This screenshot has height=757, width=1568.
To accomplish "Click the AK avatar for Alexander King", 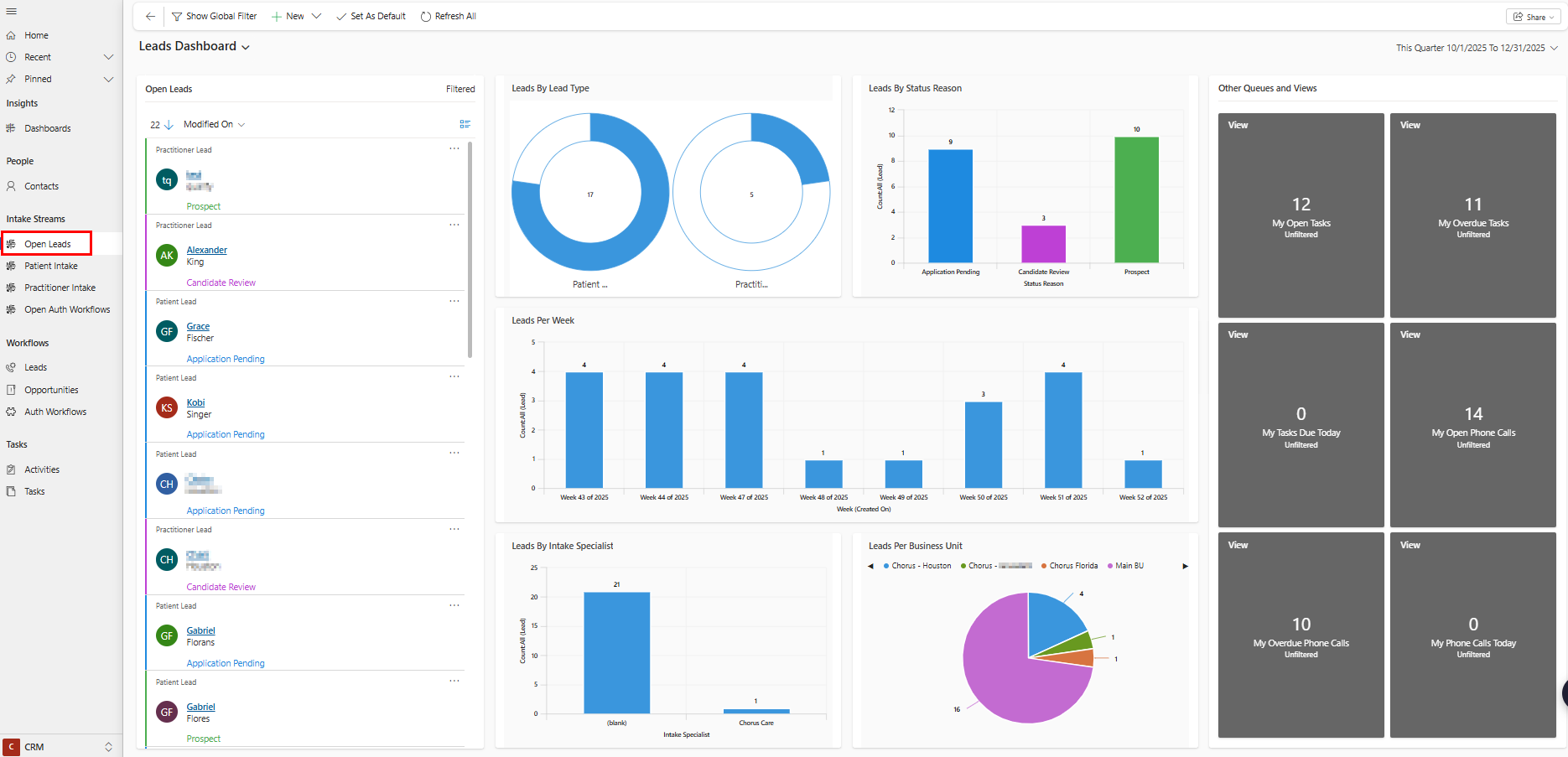I will (x=167, y=256).
